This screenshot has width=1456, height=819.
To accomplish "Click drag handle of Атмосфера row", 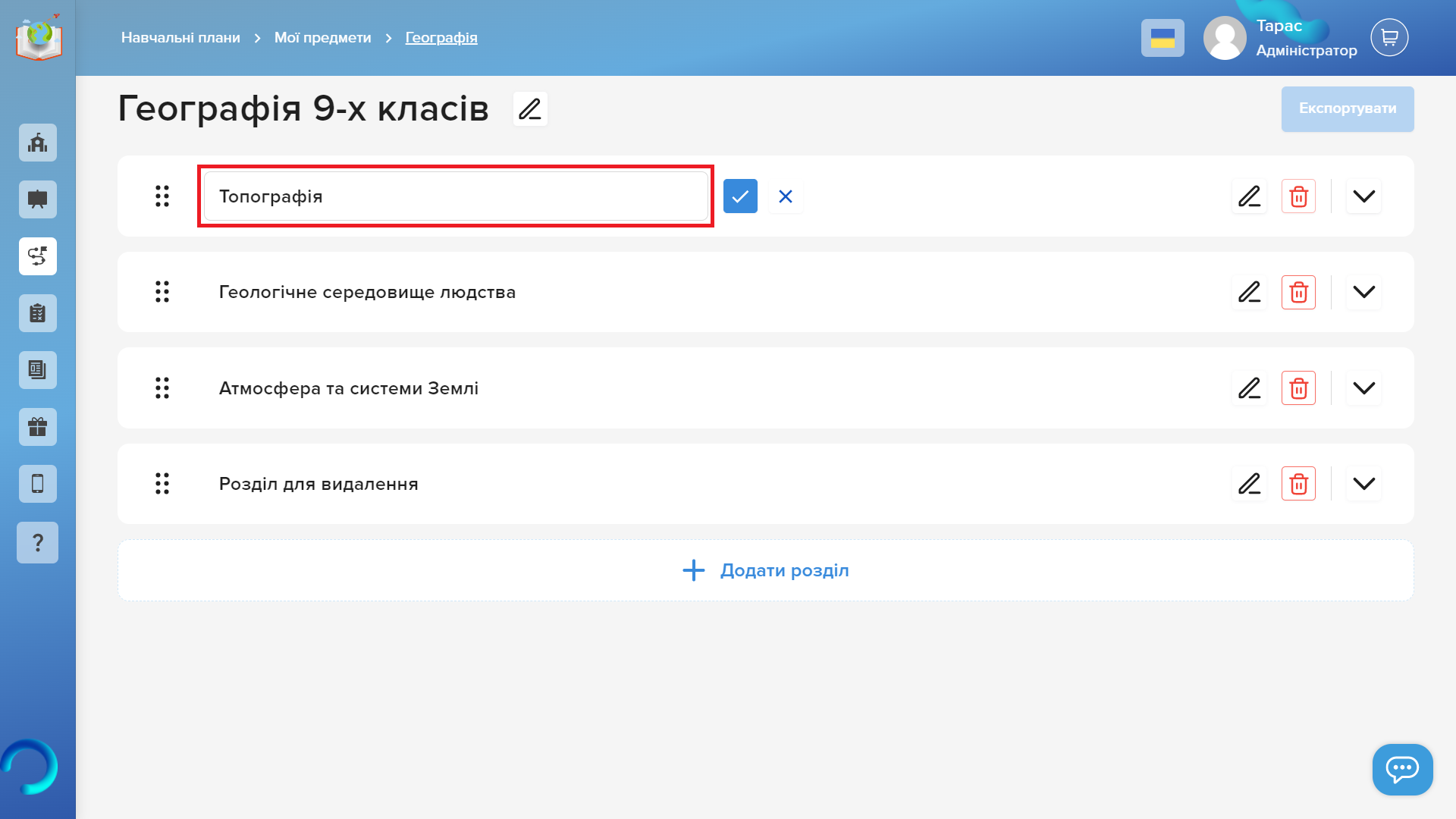I will coord(162,388).
